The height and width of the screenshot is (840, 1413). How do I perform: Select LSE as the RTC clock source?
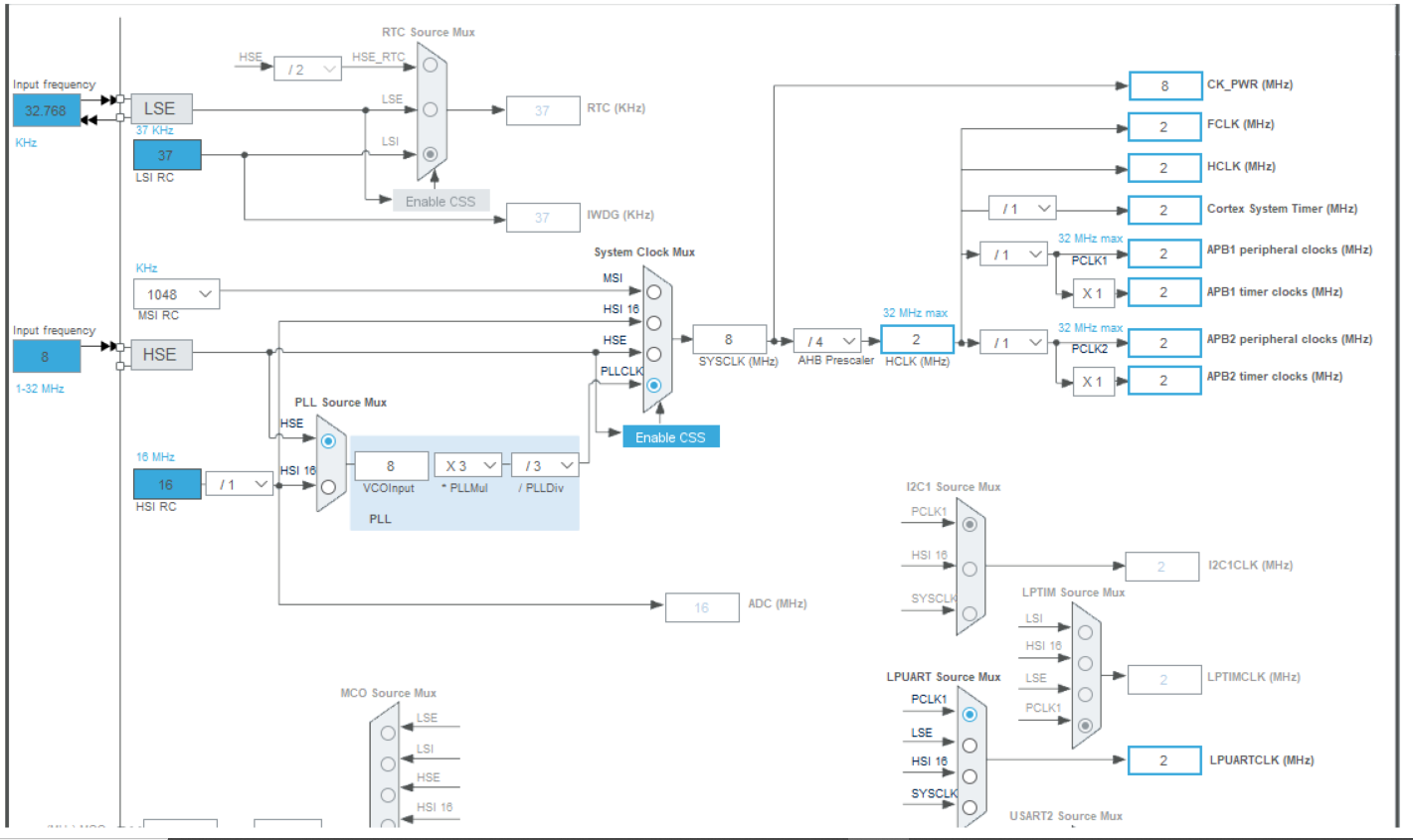(430, 110)
